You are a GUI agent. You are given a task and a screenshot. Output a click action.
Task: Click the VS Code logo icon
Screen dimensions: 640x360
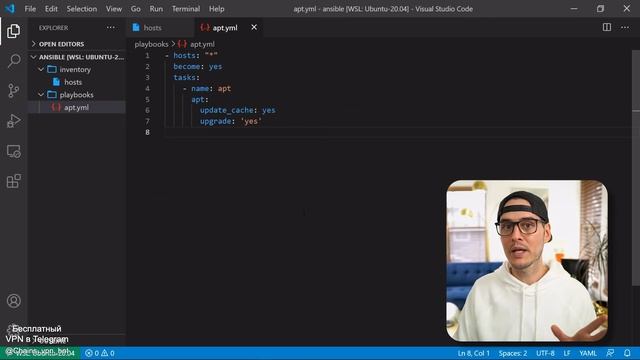(x=10, y=9)
